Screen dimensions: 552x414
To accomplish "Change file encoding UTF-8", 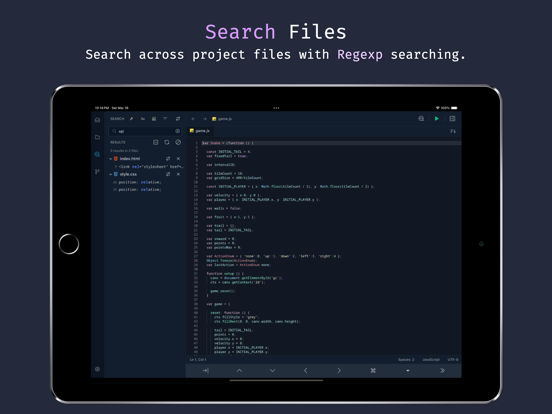I will click(453, 360).
